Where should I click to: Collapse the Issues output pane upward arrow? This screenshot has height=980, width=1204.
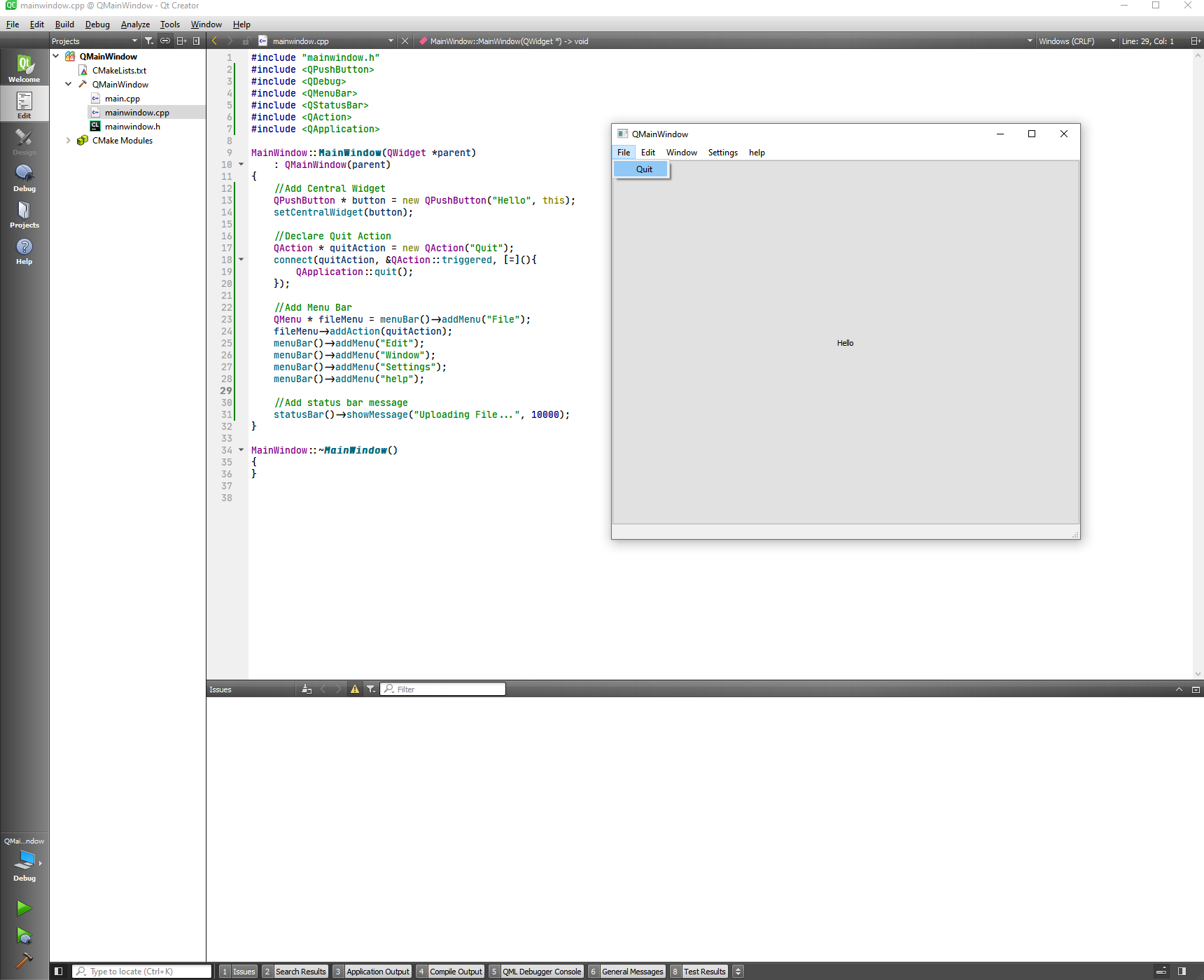[1179, 689]
